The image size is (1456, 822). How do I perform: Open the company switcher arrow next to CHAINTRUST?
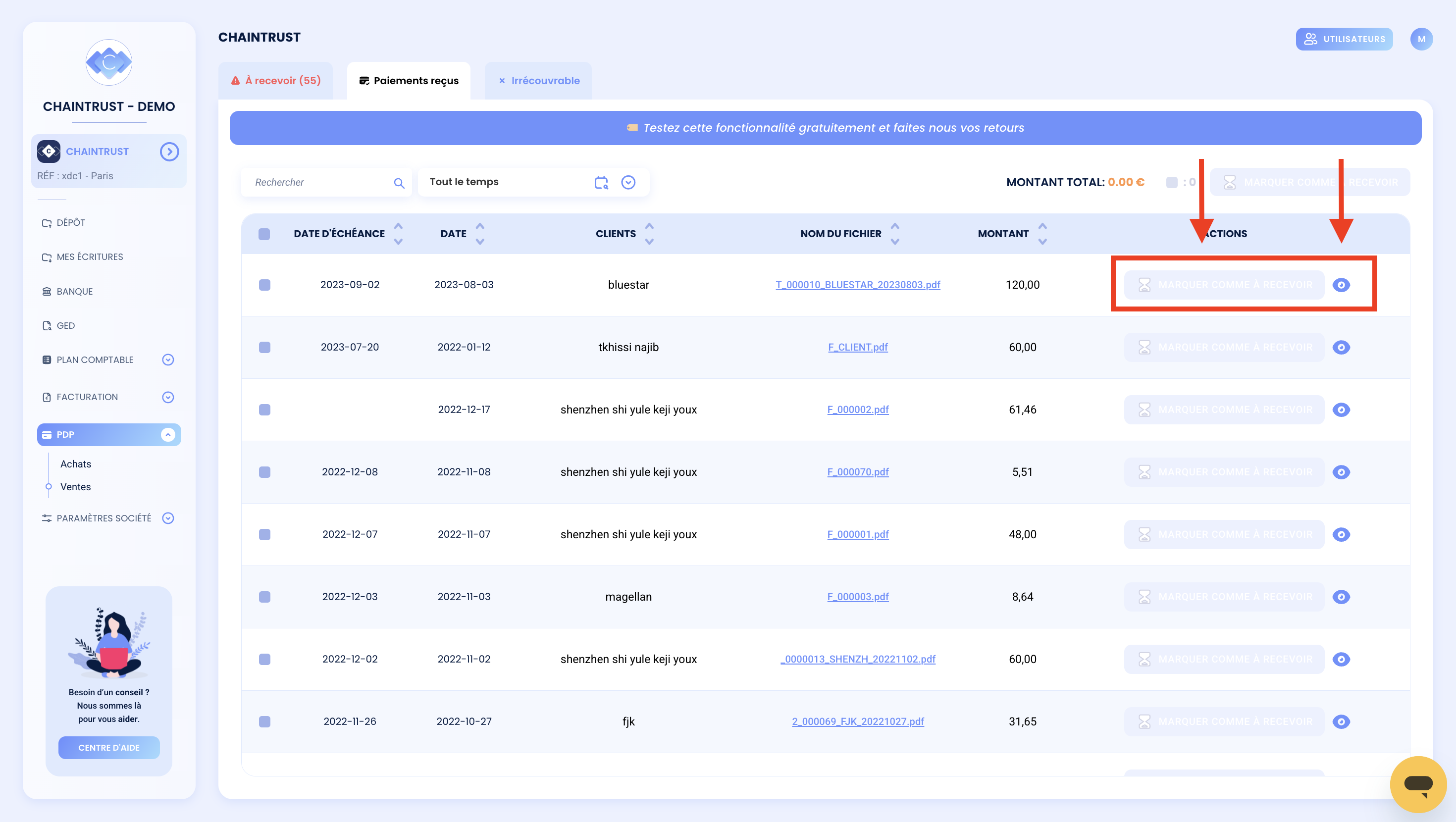(169, 152)
